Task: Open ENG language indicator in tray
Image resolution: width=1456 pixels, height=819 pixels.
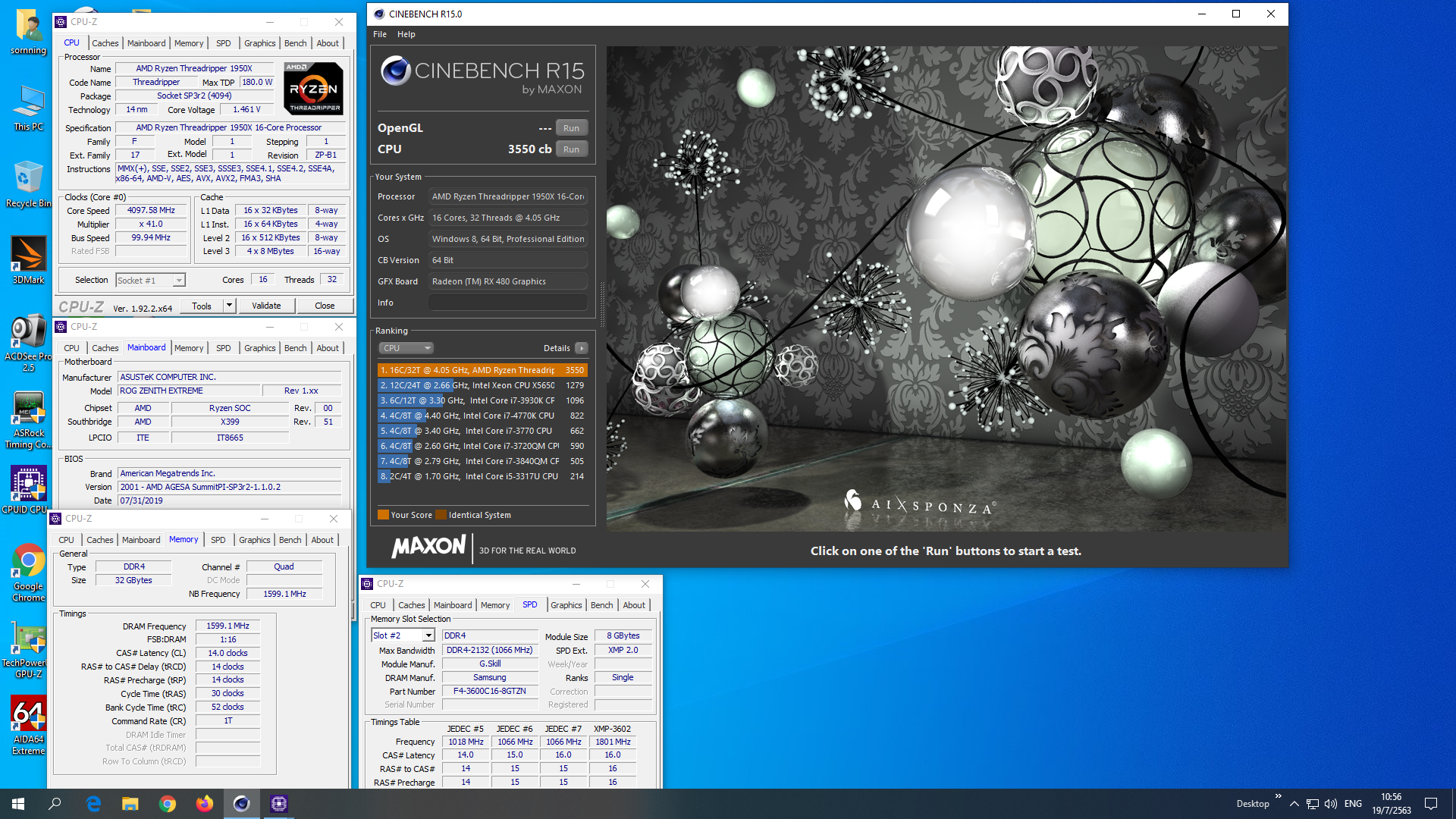Action: [x=1353, y=804]
